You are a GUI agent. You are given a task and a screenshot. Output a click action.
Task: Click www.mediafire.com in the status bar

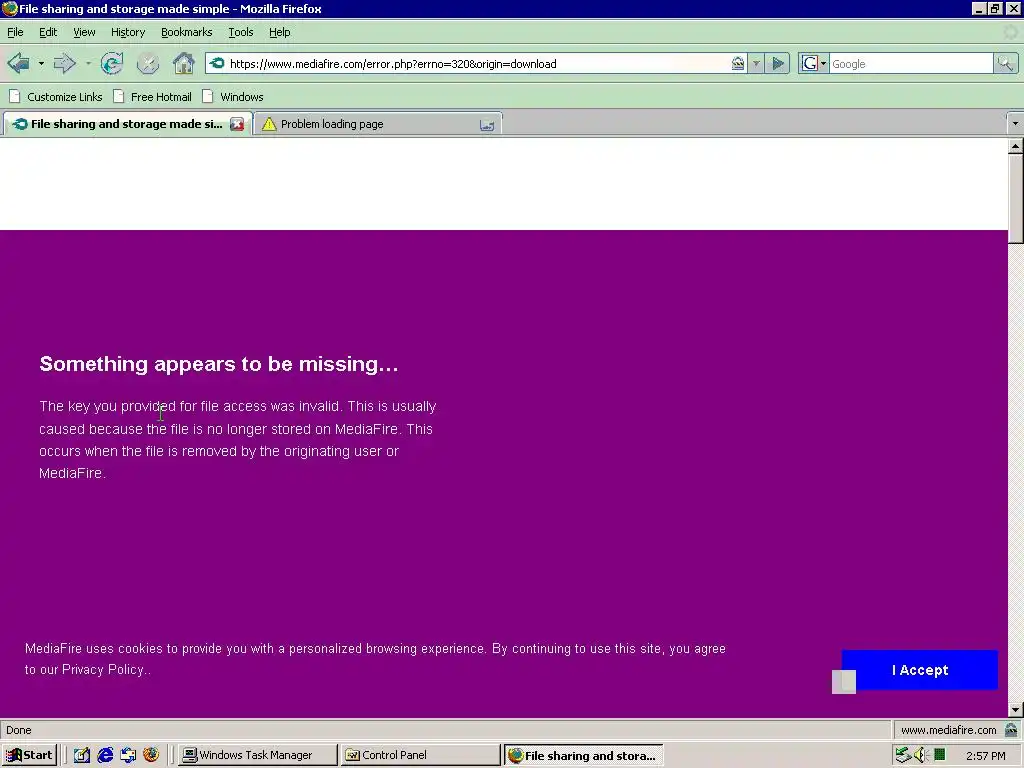[x=948, y=730]
